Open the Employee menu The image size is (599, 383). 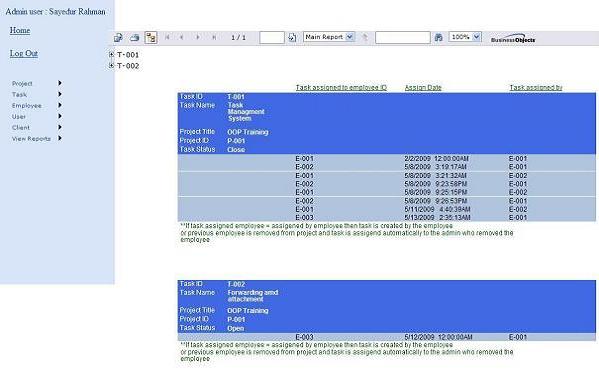[26, 105]
